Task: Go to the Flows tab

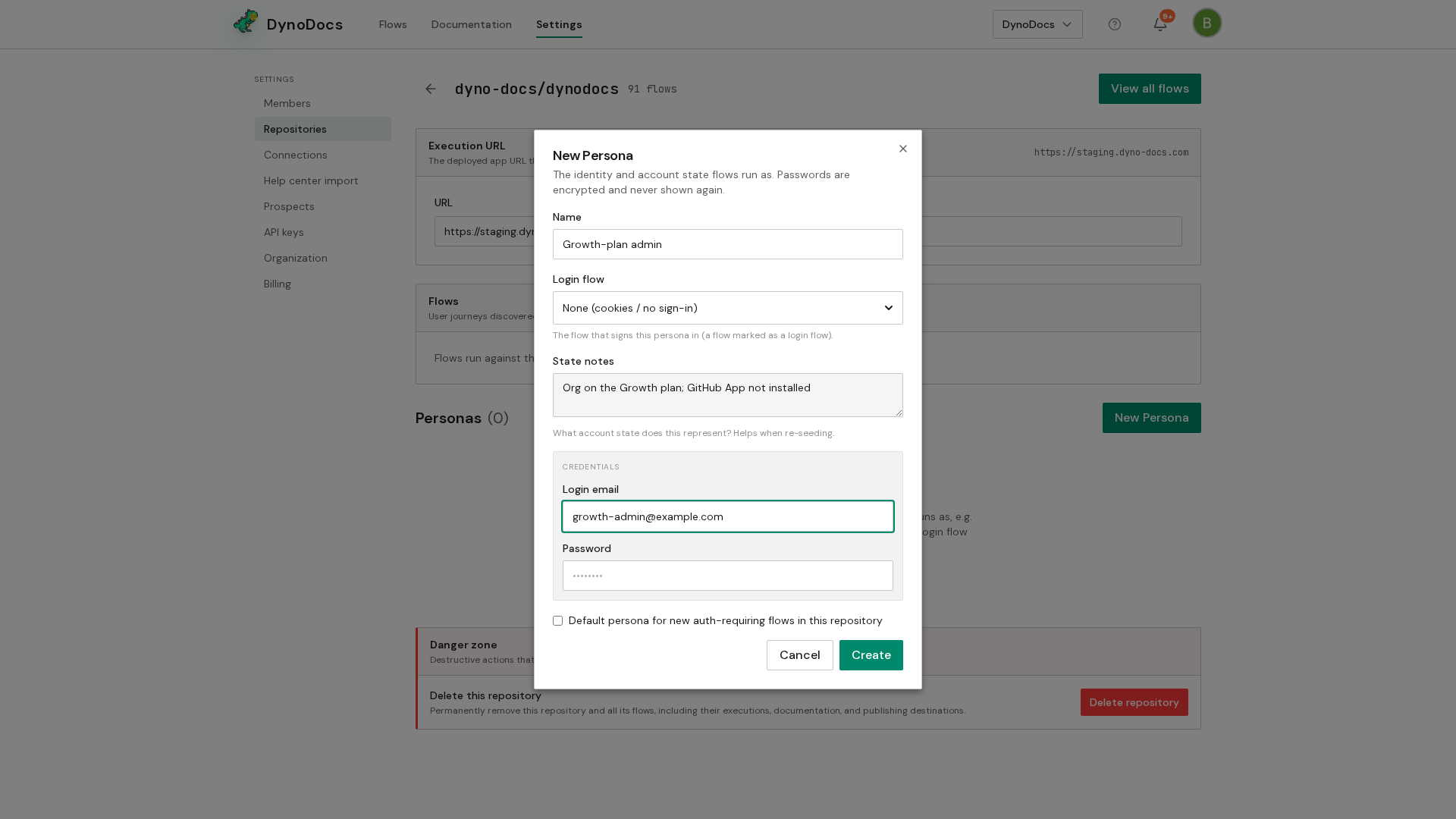Action: click(x=393, y=24)
